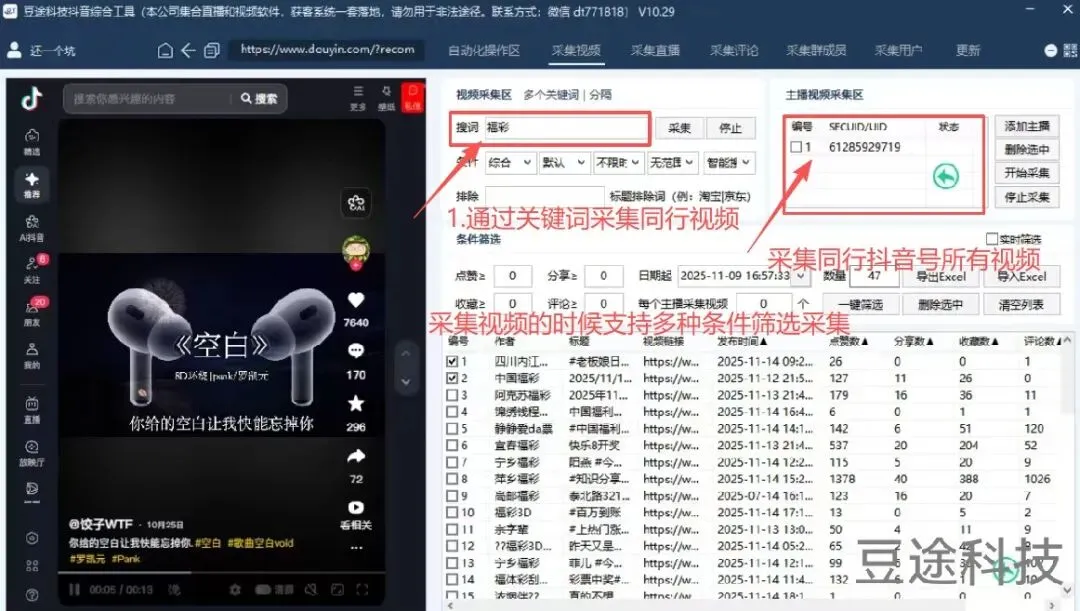Uncheck row 1 in the video results list
Image resolution: width=1080 pixels, height=611 pixels.
pos(450,362)
